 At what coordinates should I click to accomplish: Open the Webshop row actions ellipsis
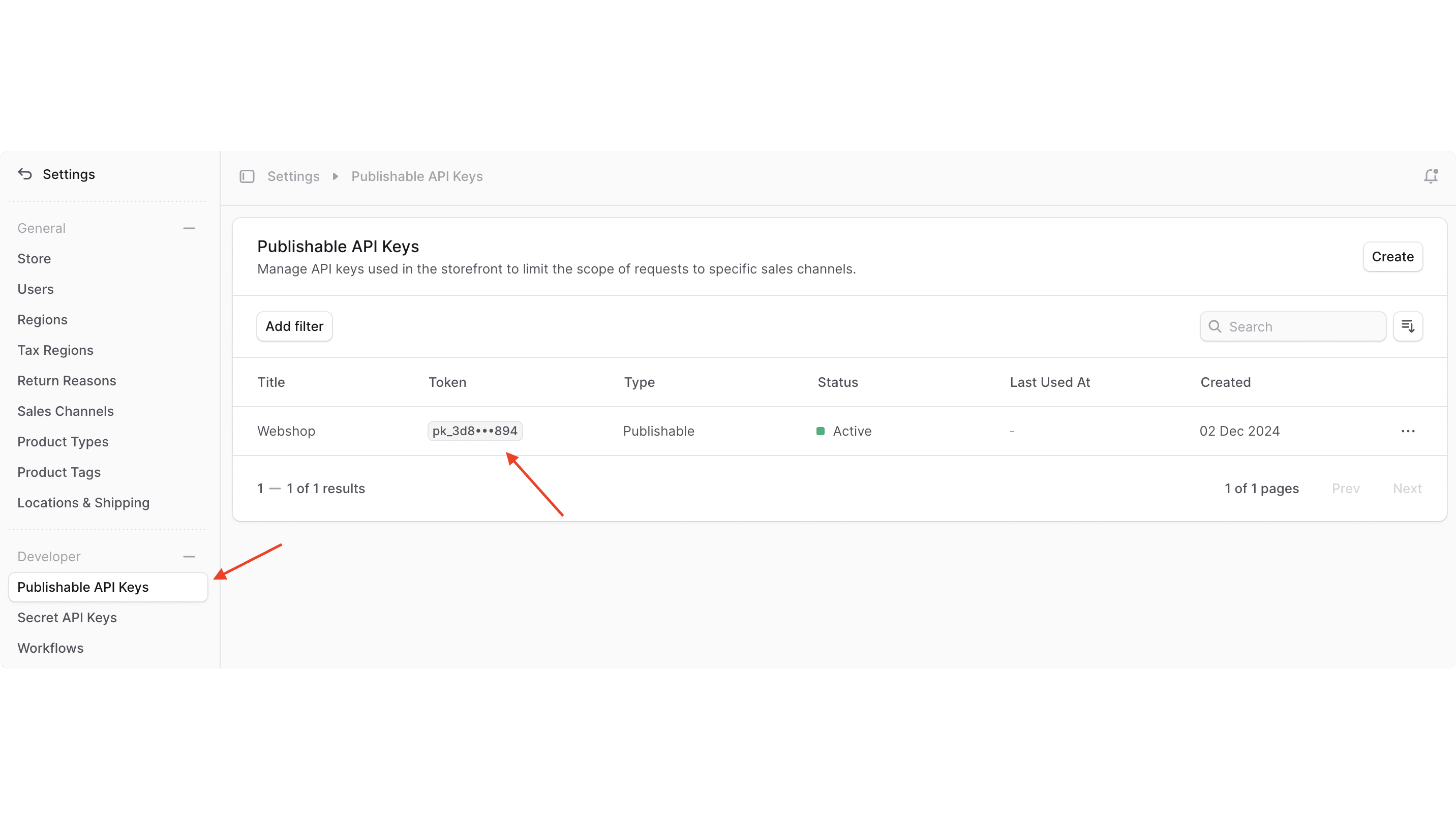(x=1409, y=431)
